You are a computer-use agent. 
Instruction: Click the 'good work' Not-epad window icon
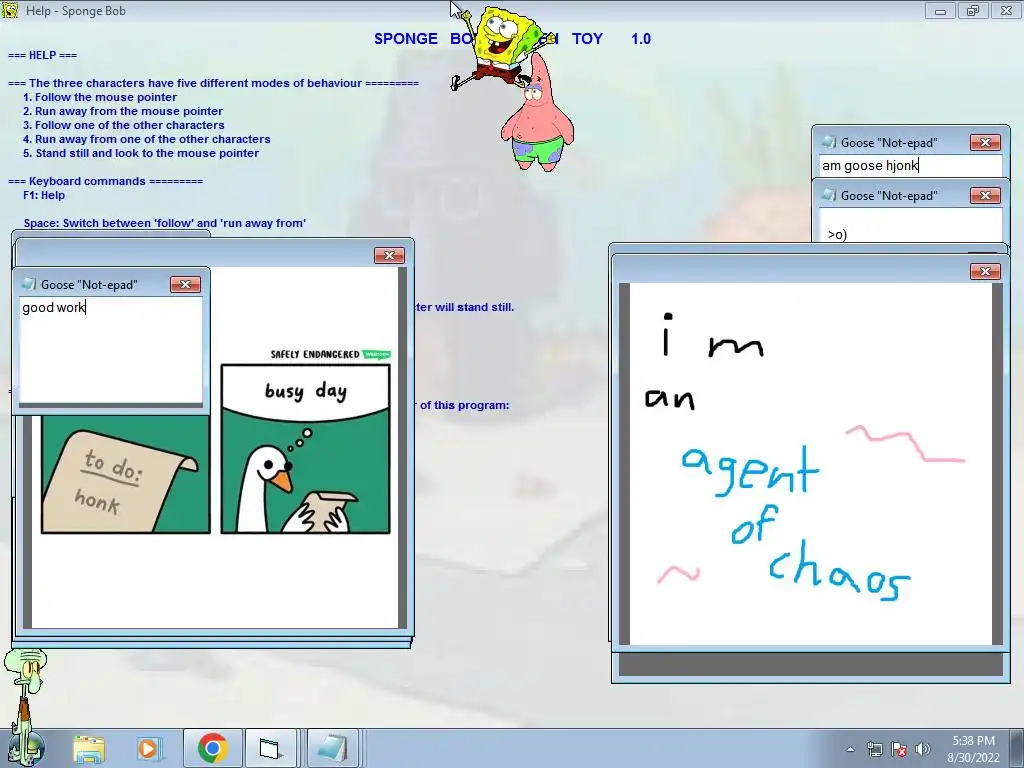click(x=28, y=284)
